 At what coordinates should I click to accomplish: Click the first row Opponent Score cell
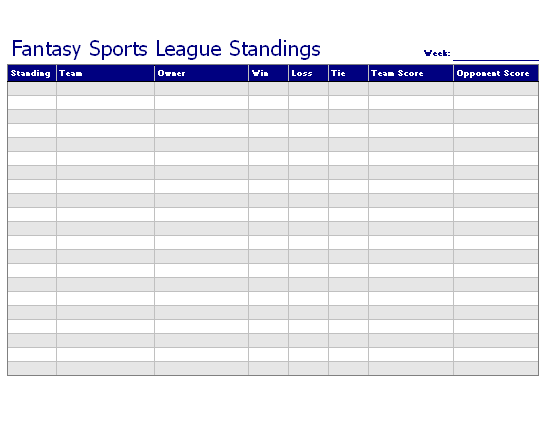coord(496,89)
